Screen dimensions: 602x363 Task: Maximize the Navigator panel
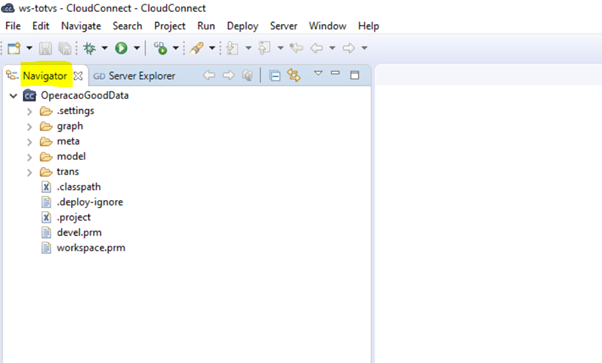click(355, 75)
